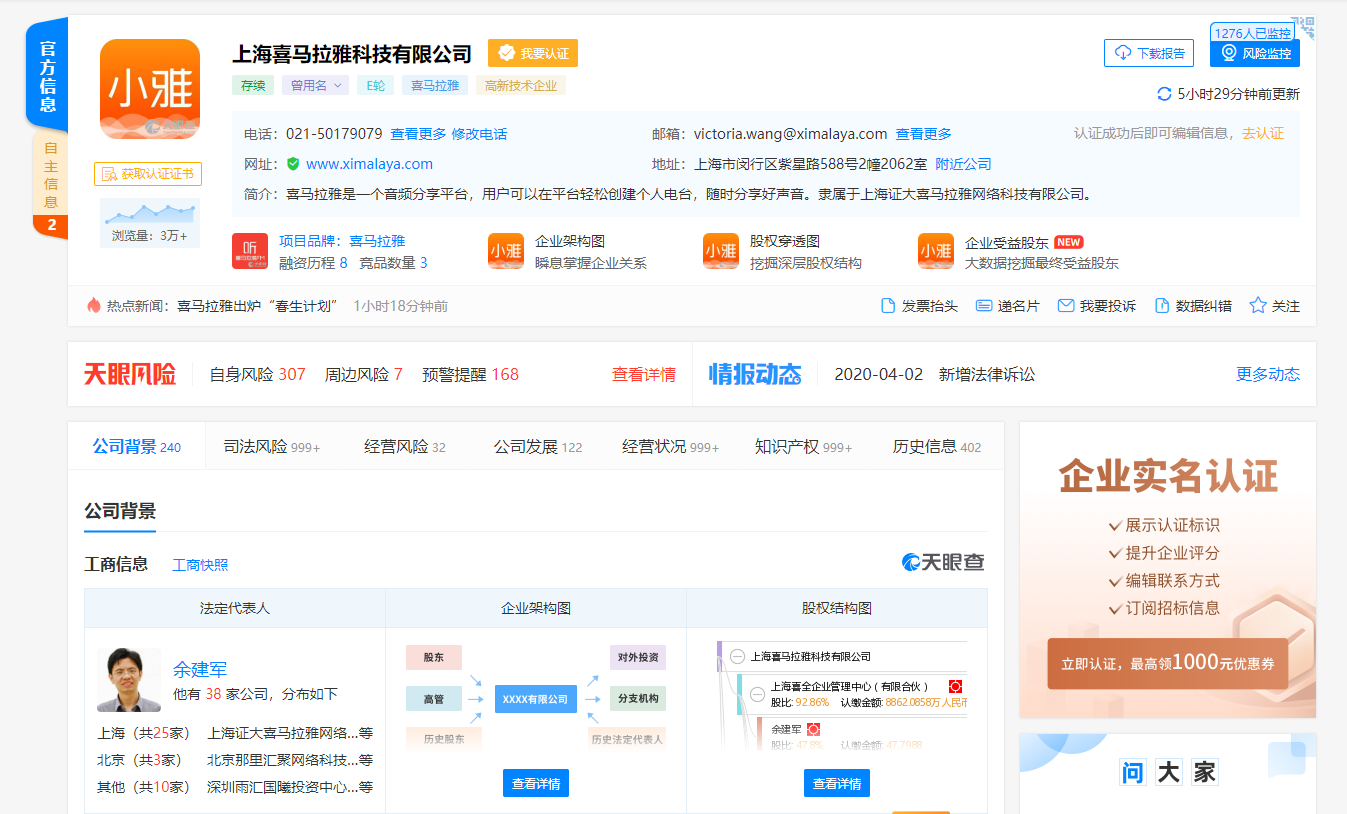Click the 企业架构图 orange icon
Image resolution: width=1347 pixels, height=814 pixels.
506,251
